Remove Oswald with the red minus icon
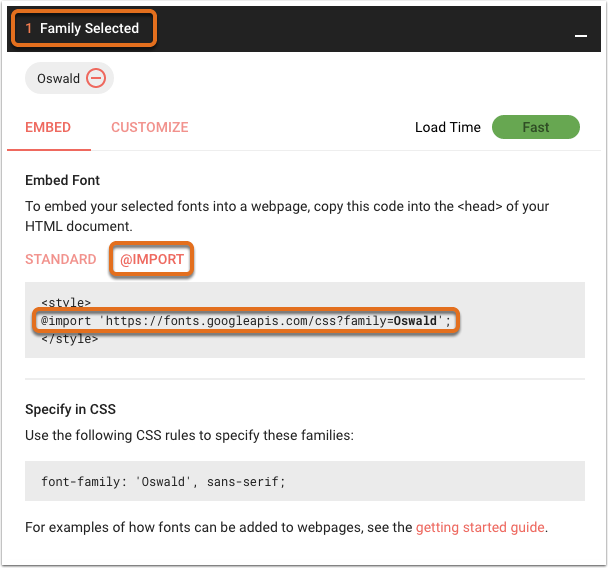Image resolution: width=608 pixels, height=568 pixels. tap(96, 78)
